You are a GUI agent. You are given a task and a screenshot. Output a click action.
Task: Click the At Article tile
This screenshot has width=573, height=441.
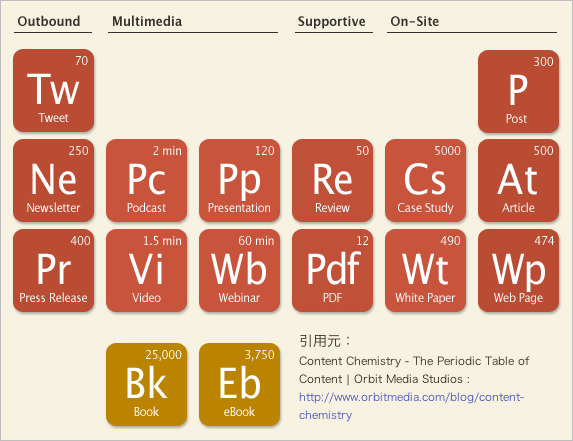pyautogui.click(x=518, y=180)
